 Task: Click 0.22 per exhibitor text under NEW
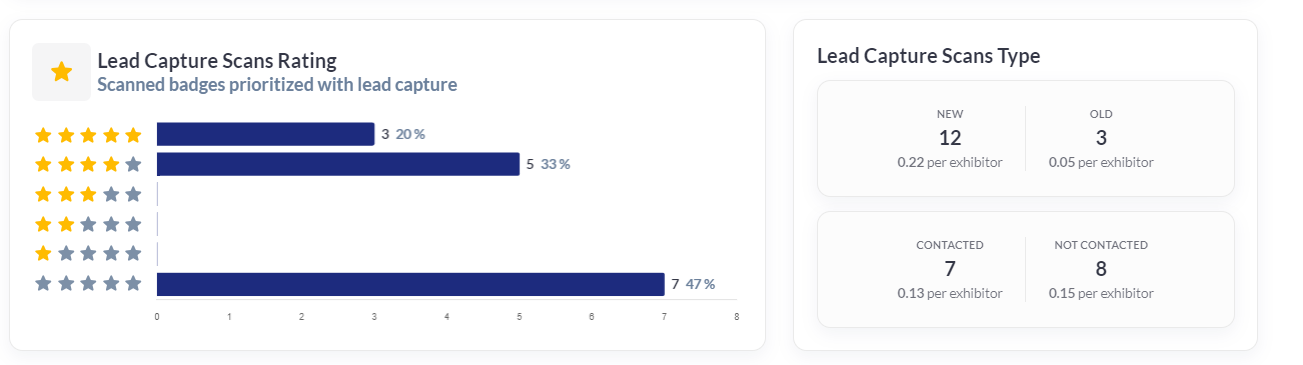pyautogui.click(x=950, y=162)
